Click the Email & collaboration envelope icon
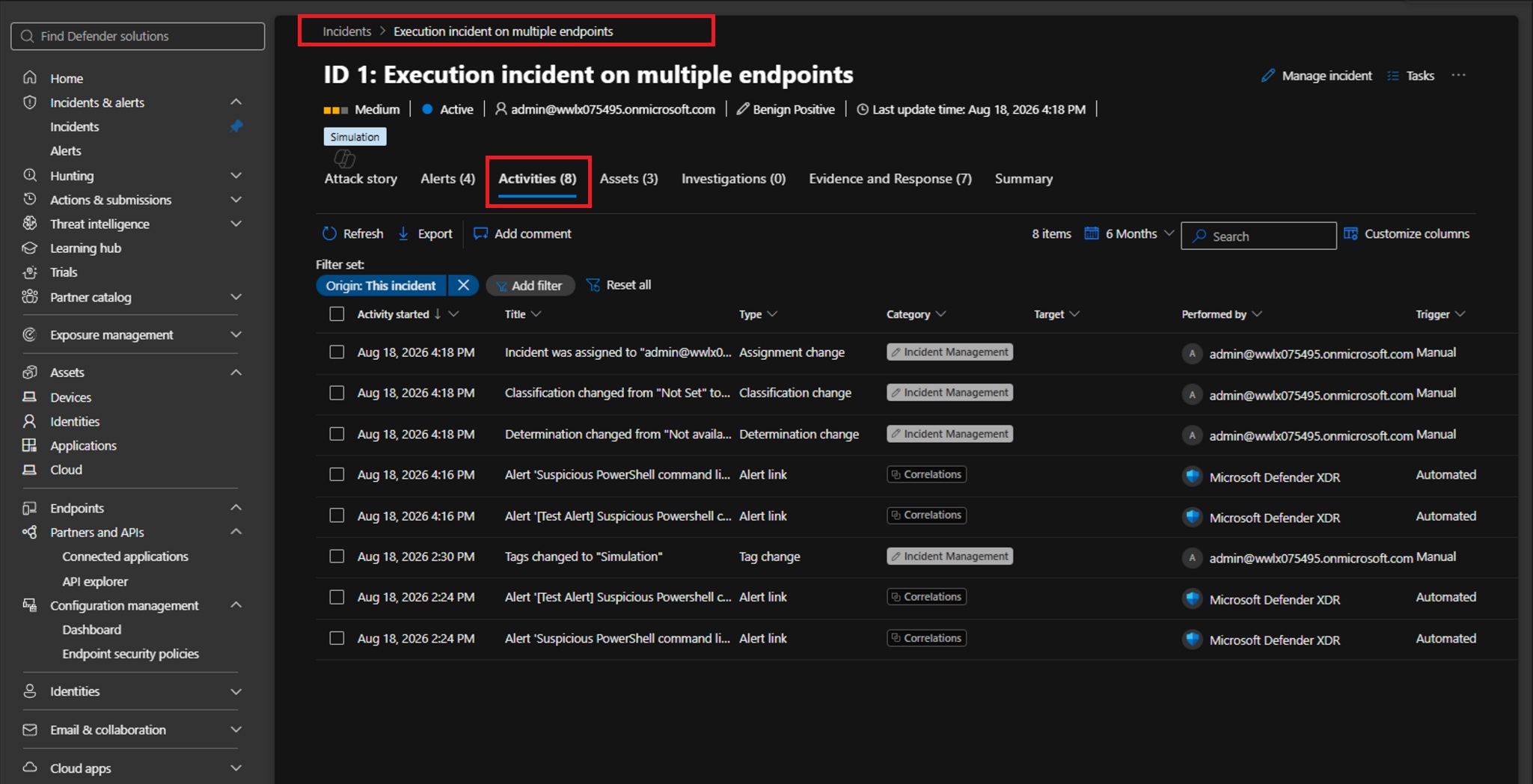Image resolution: width=1533 pixels, height=784 pixels. pos(30,729)
